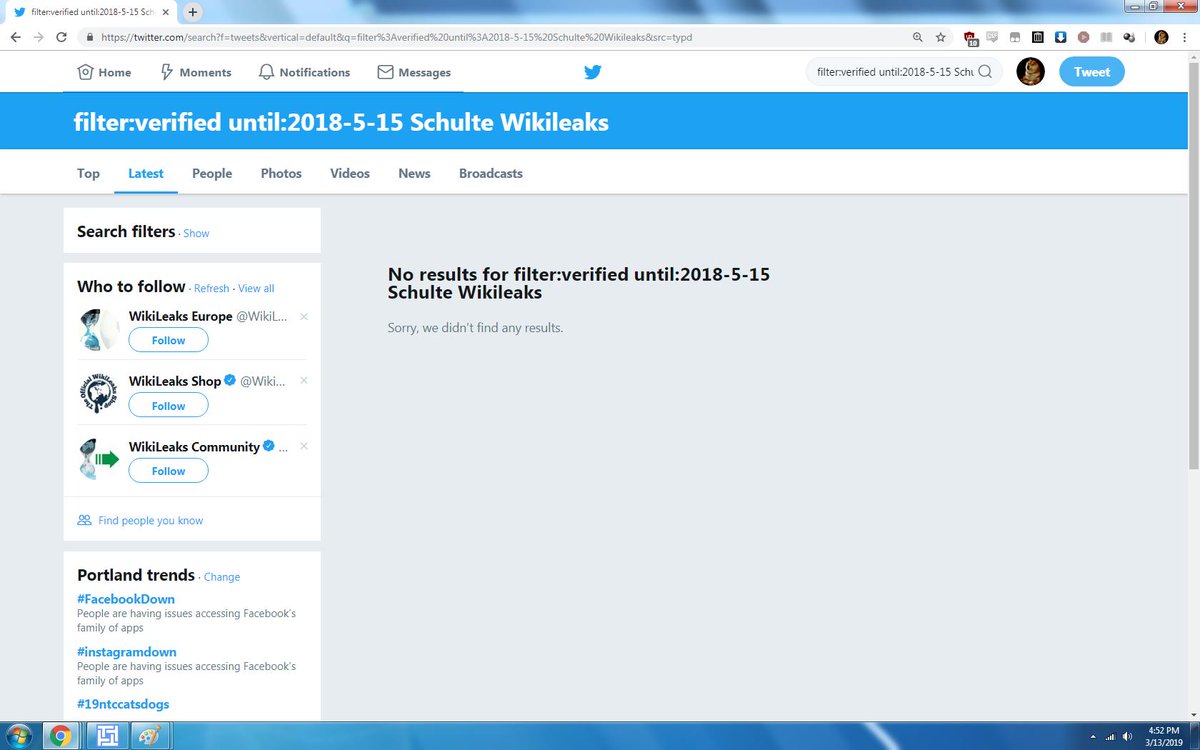Image resolution: width=1200 pixels, height=750 pixels.
Task: Open WikiLeaks Community avatar
Action: pos(99,459)
